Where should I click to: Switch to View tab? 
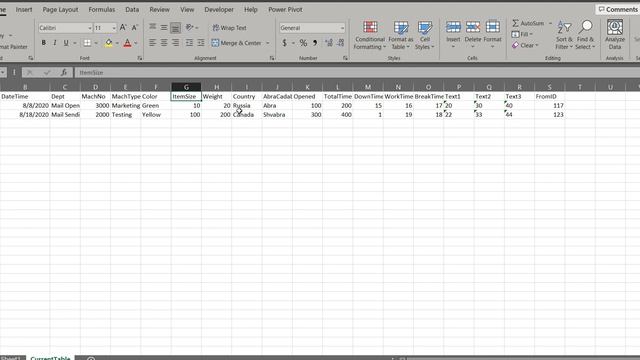[187, 9]
